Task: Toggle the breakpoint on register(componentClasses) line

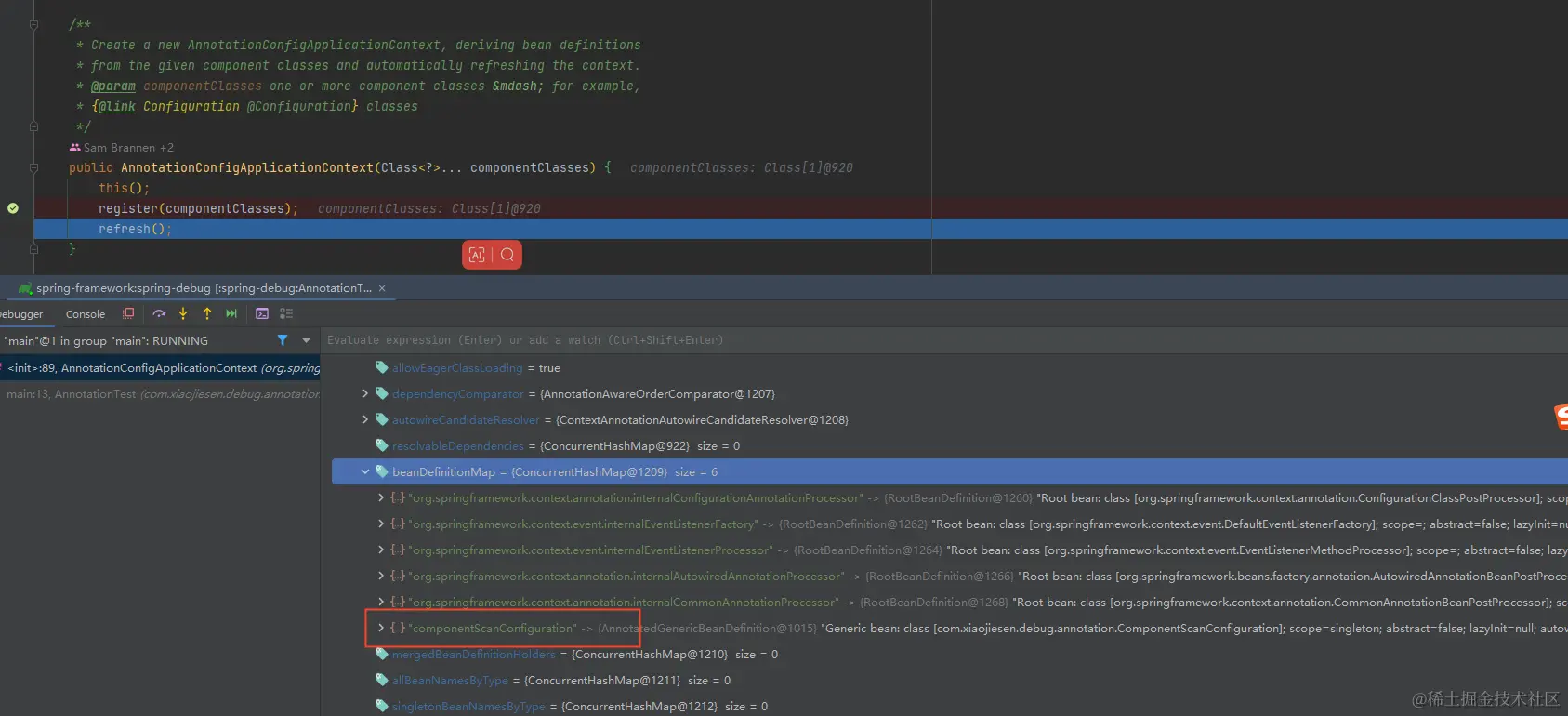Action: point(13,208)
